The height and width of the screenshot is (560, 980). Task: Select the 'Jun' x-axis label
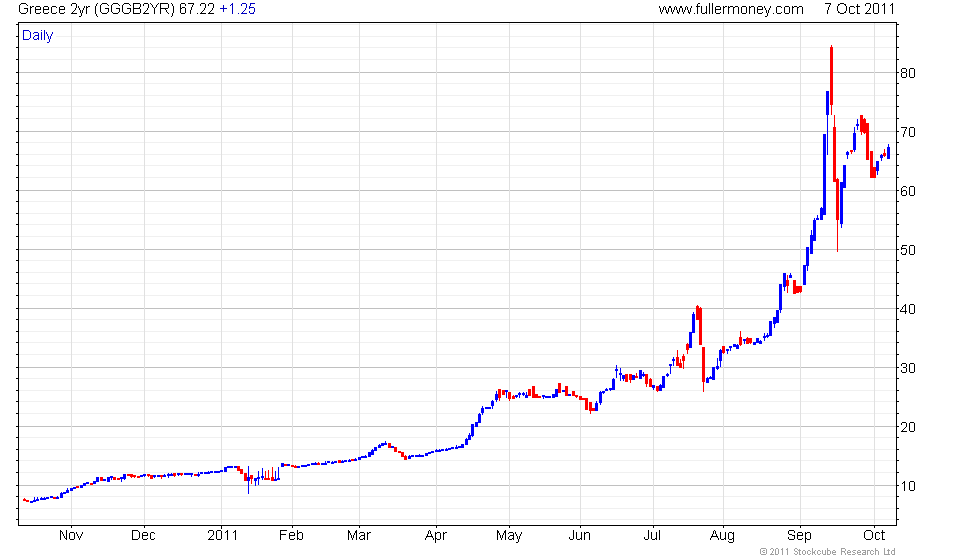[x=579, y=536]
